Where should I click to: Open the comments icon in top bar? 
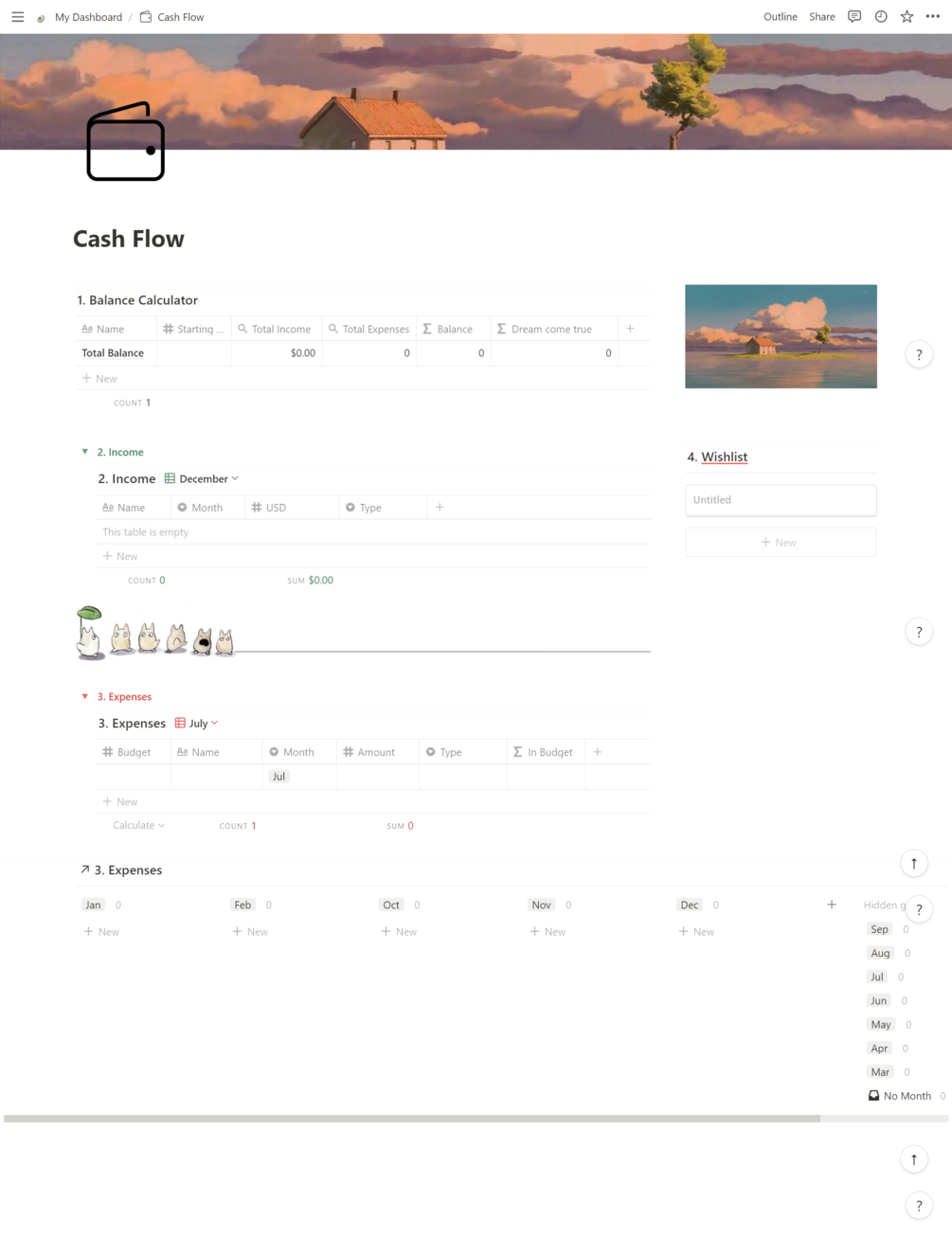(854, 17)
